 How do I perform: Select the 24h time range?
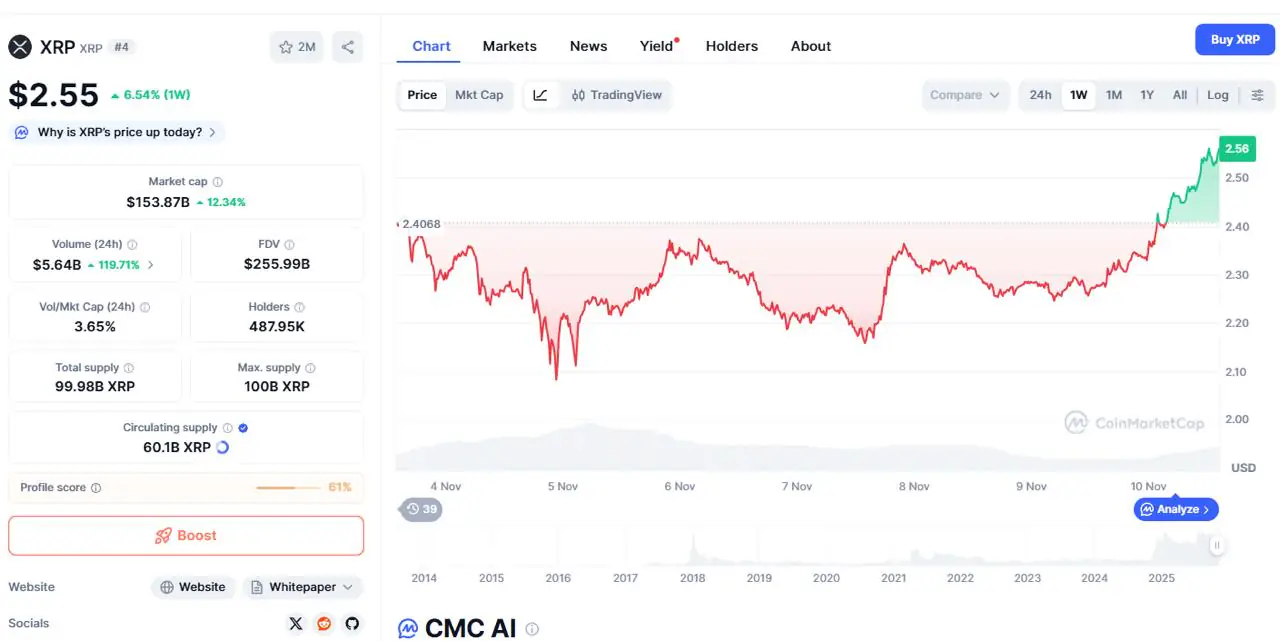click(1040, 95)
